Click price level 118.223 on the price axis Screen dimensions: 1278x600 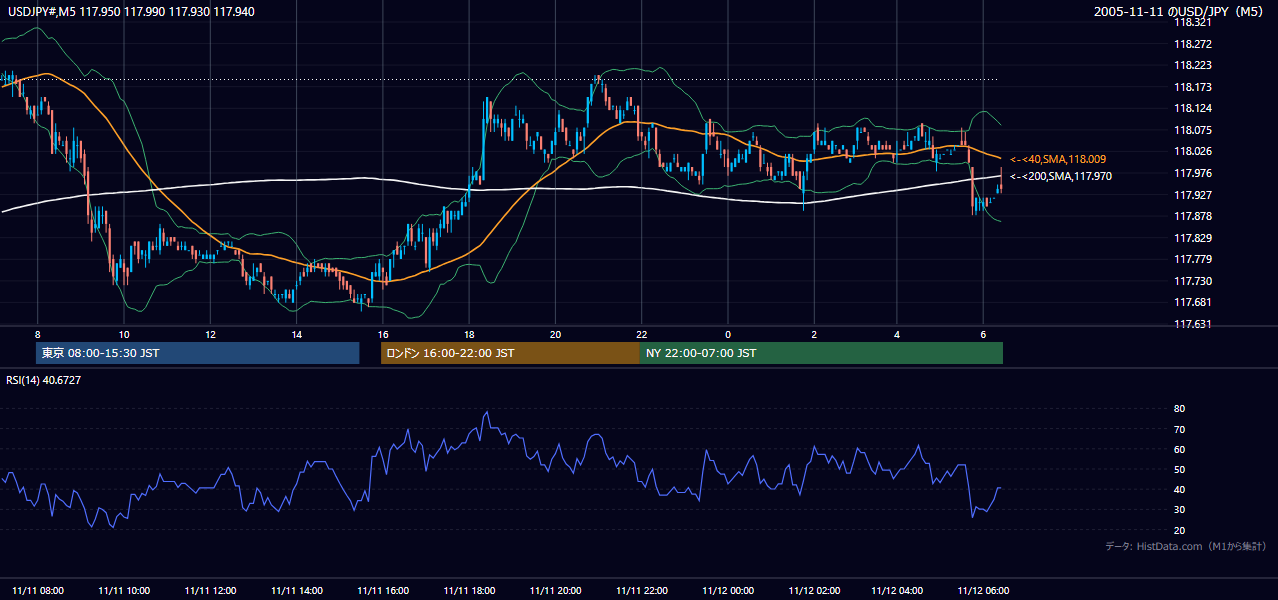(x=1192, y=66)
